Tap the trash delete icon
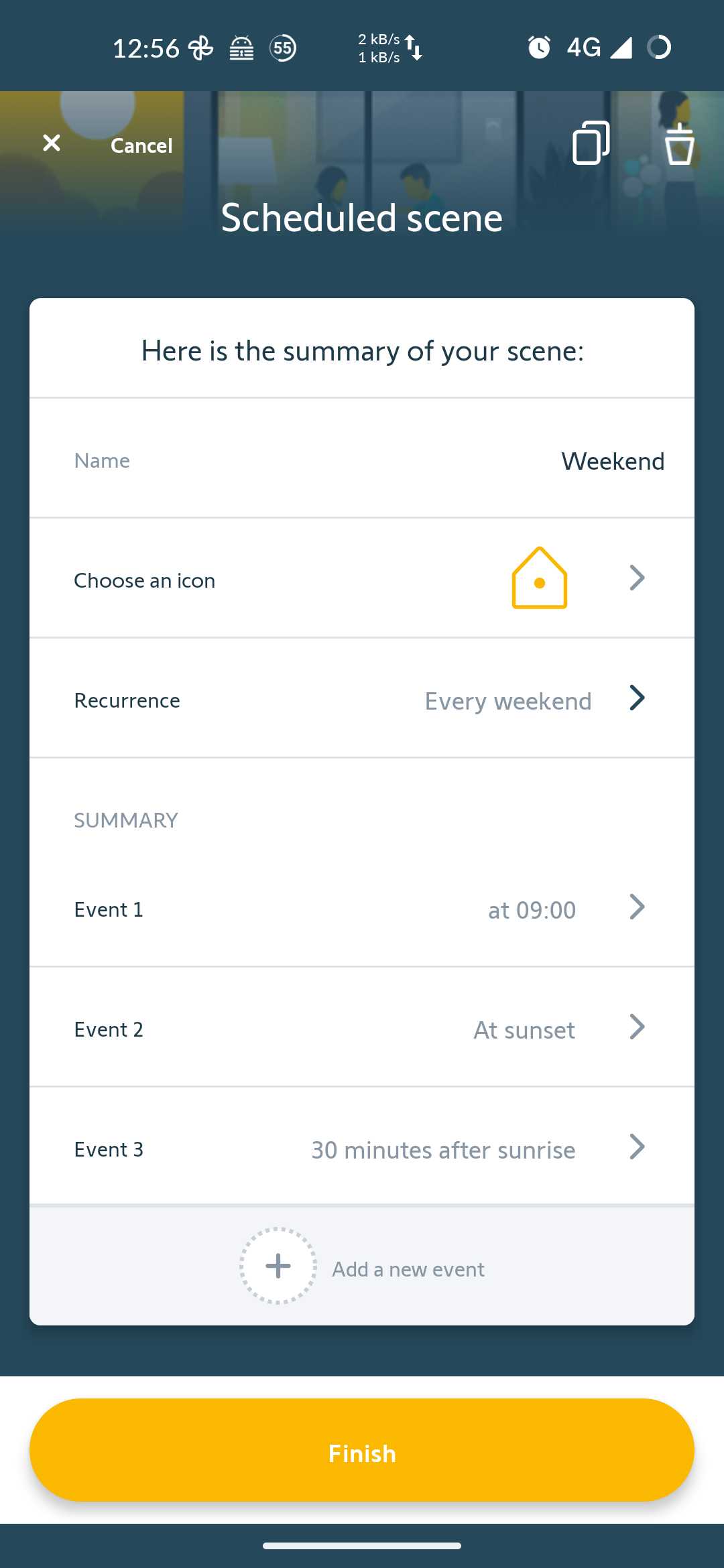 pyautogui.click(x=679, y=143)
